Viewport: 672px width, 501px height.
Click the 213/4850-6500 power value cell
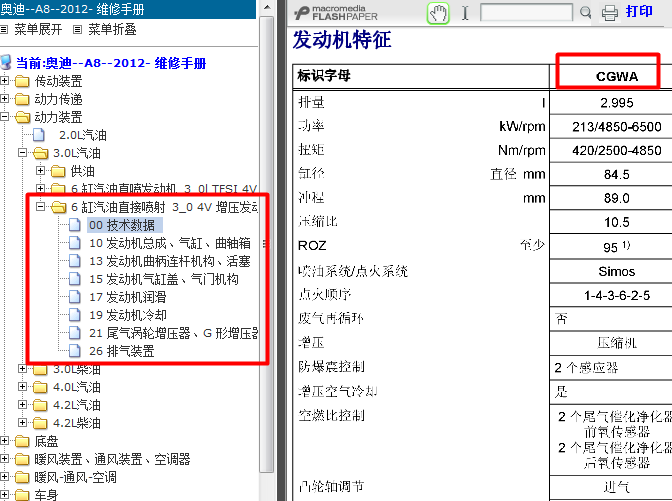[x=616, y=126]
